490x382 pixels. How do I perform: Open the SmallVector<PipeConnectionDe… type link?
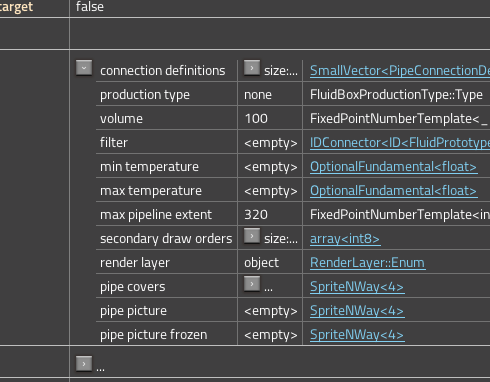pos(400,71)
